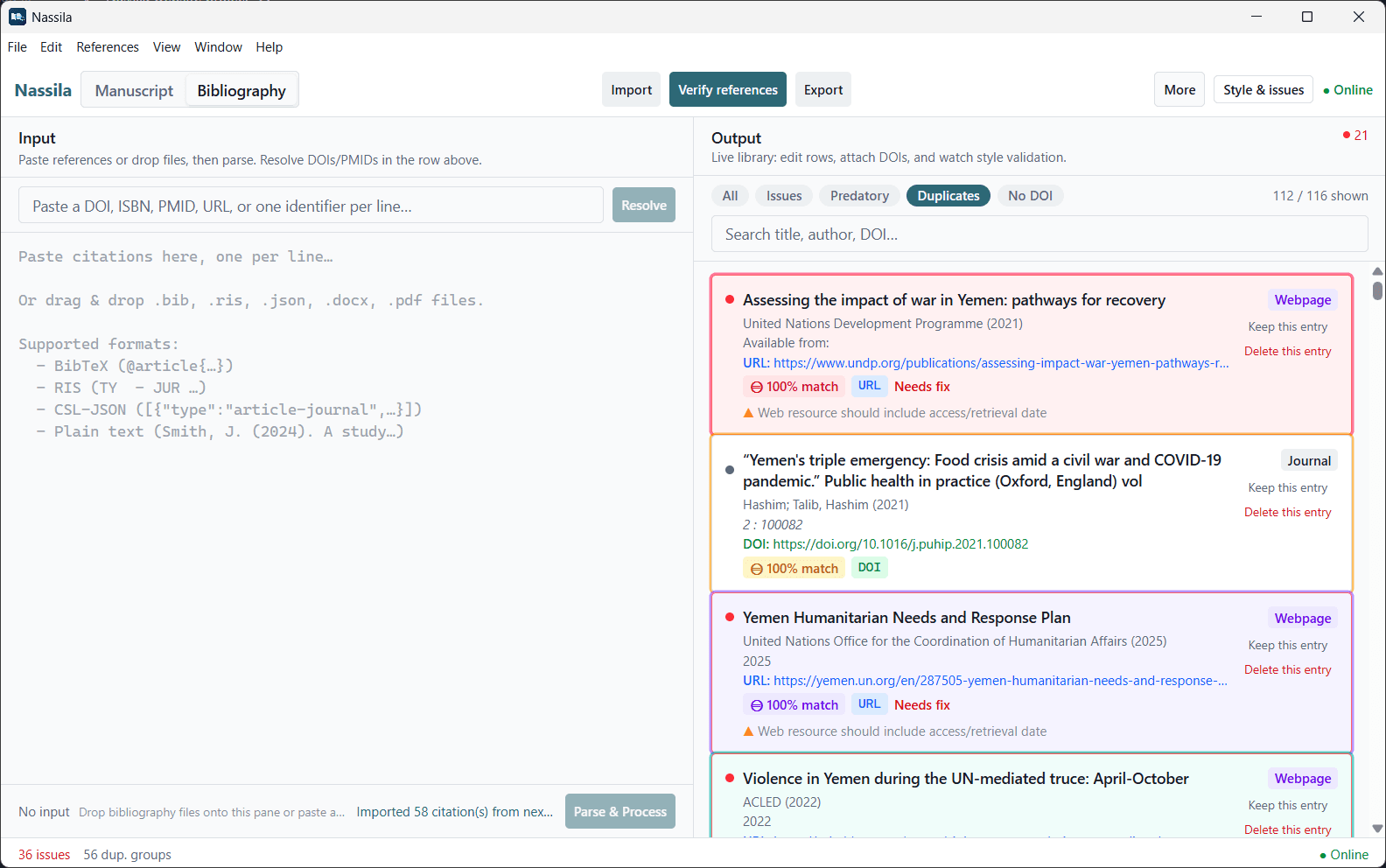Screen dimensions: 1386x868
Task: Click the output list scrollbar thumb
Action: click(1377, 290)
